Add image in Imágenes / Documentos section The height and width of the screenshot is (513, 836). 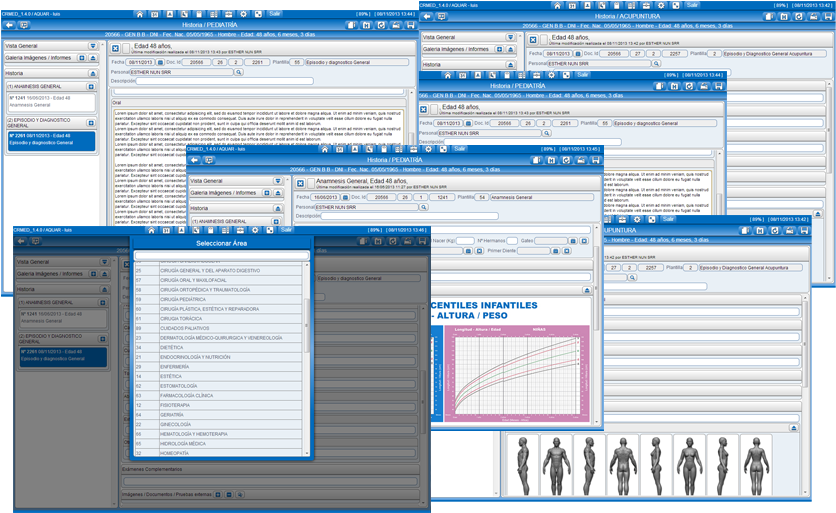218,495
